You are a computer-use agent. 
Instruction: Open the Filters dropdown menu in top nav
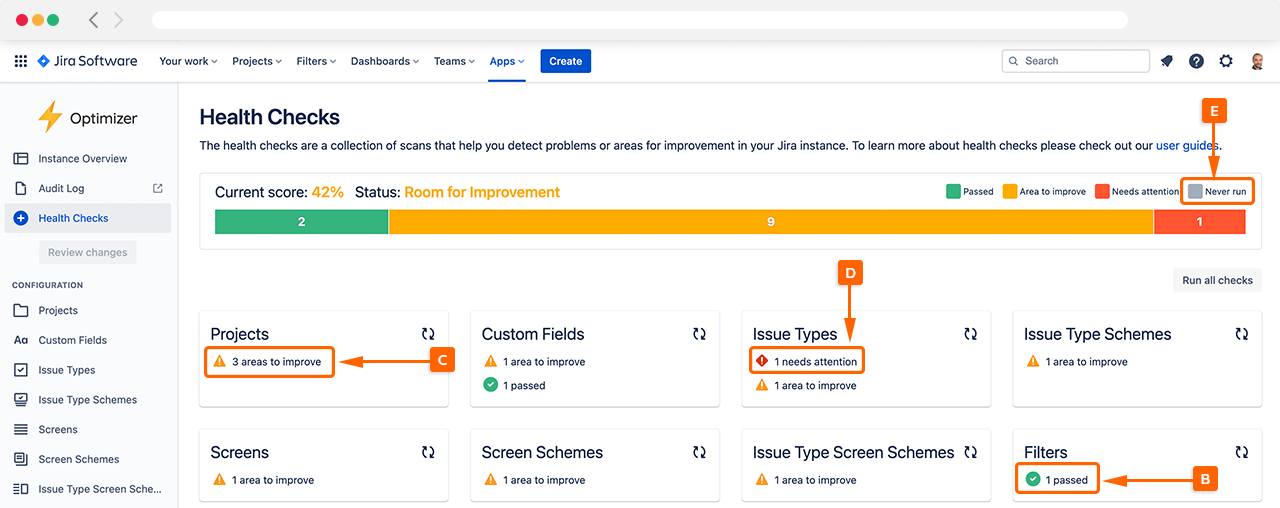click(x=316, y=61)
